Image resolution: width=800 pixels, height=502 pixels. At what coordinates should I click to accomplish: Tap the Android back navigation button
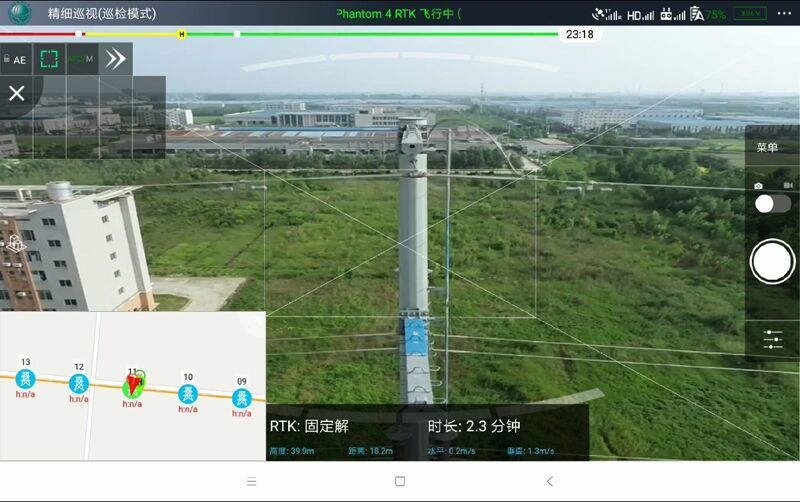point(549,481)
